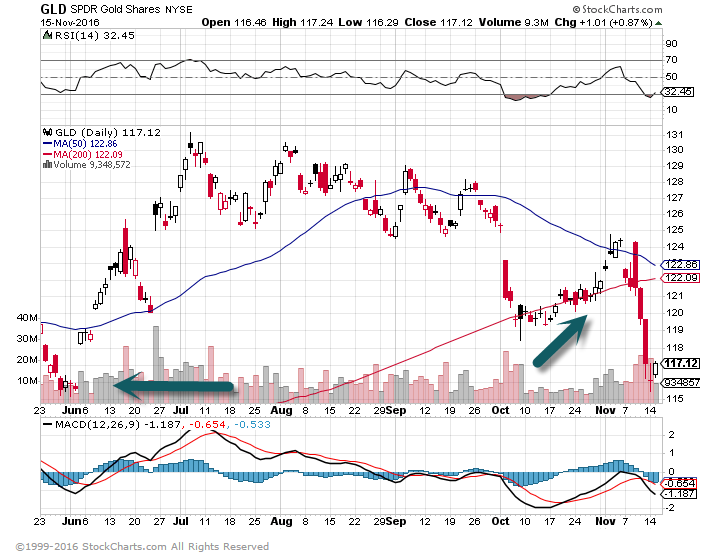Click the 119 price axis label
The width and height of the screenshot is (709, 555).
point(675,330)
